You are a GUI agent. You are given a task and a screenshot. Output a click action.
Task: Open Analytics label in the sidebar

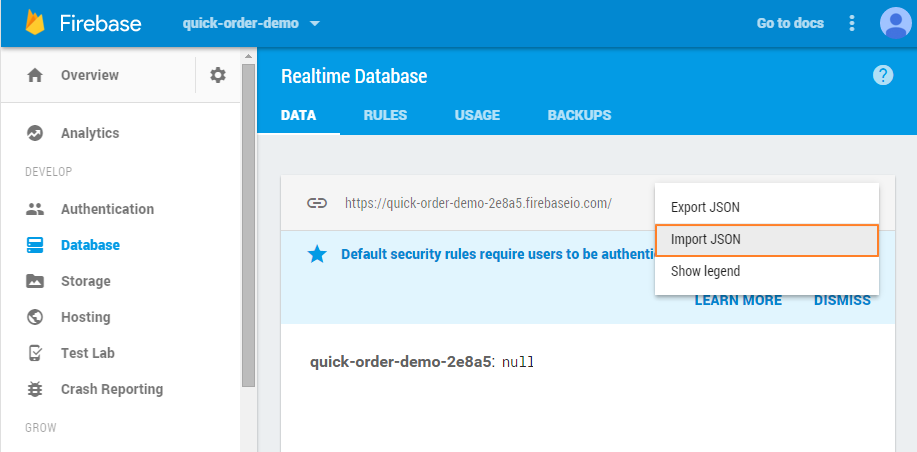pyautogui.click(x=90, y=133)
